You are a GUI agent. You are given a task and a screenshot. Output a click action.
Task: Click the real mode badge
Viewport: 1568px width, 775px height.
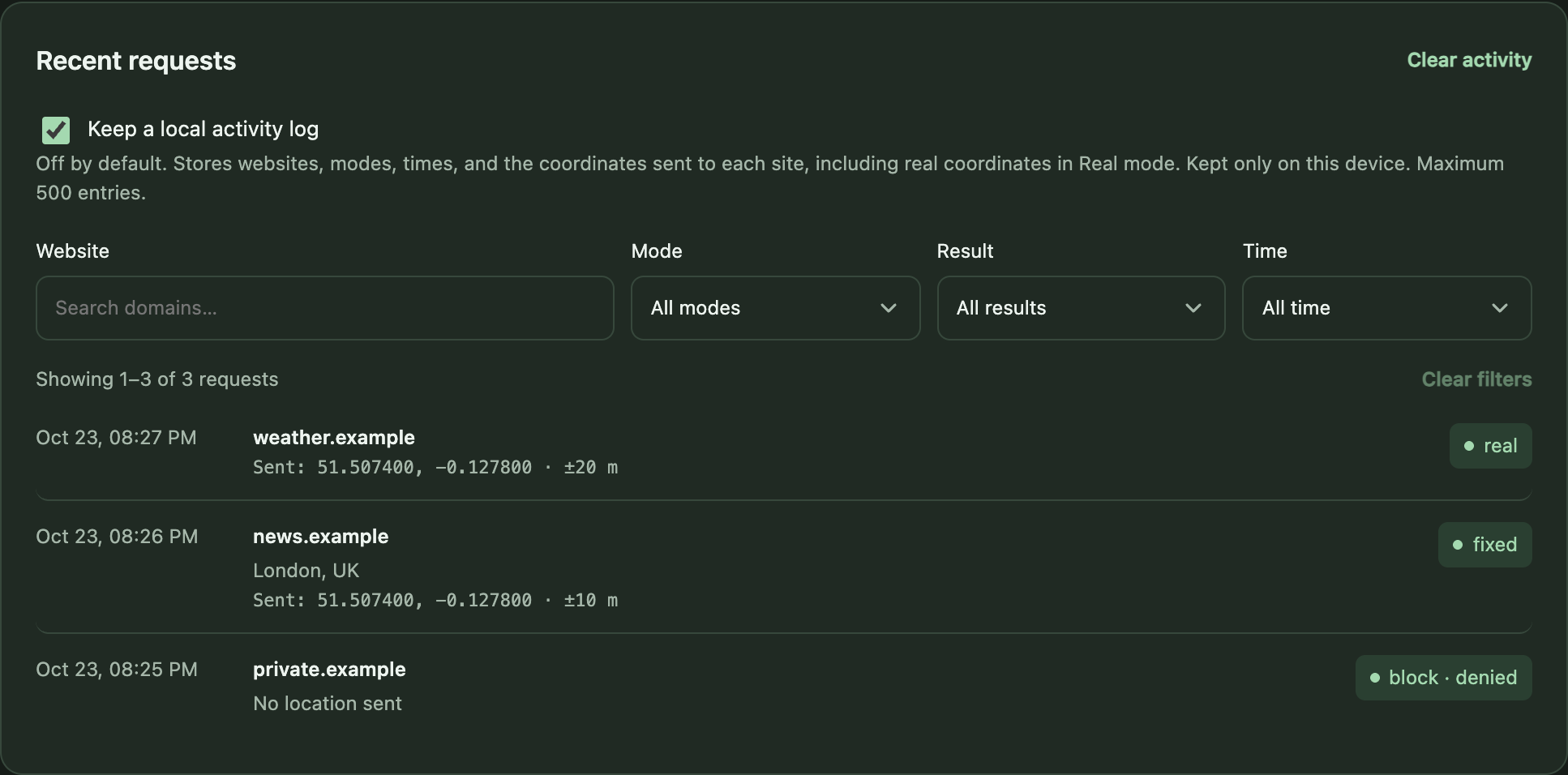click(1490, 446)
